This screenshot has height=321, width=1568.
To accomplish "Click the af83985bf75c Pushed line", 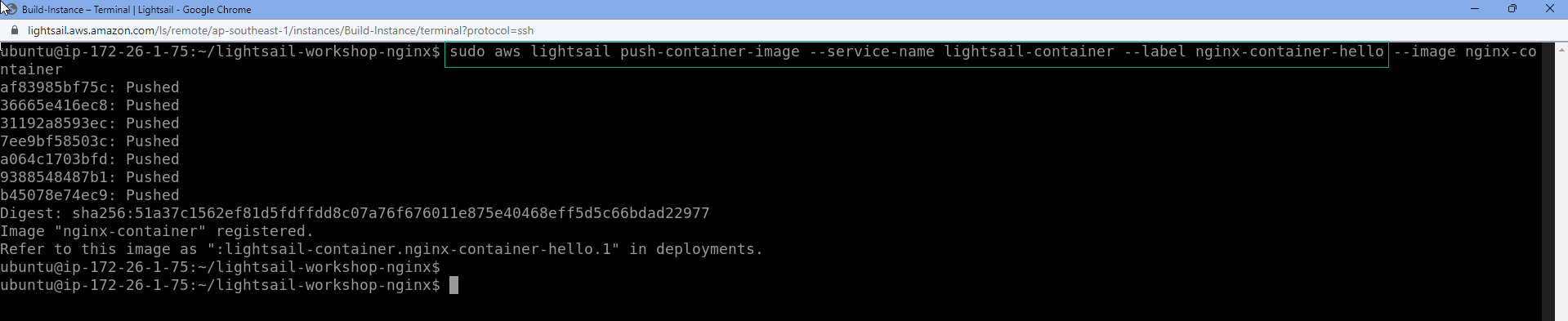I will [x=90, y=87].
